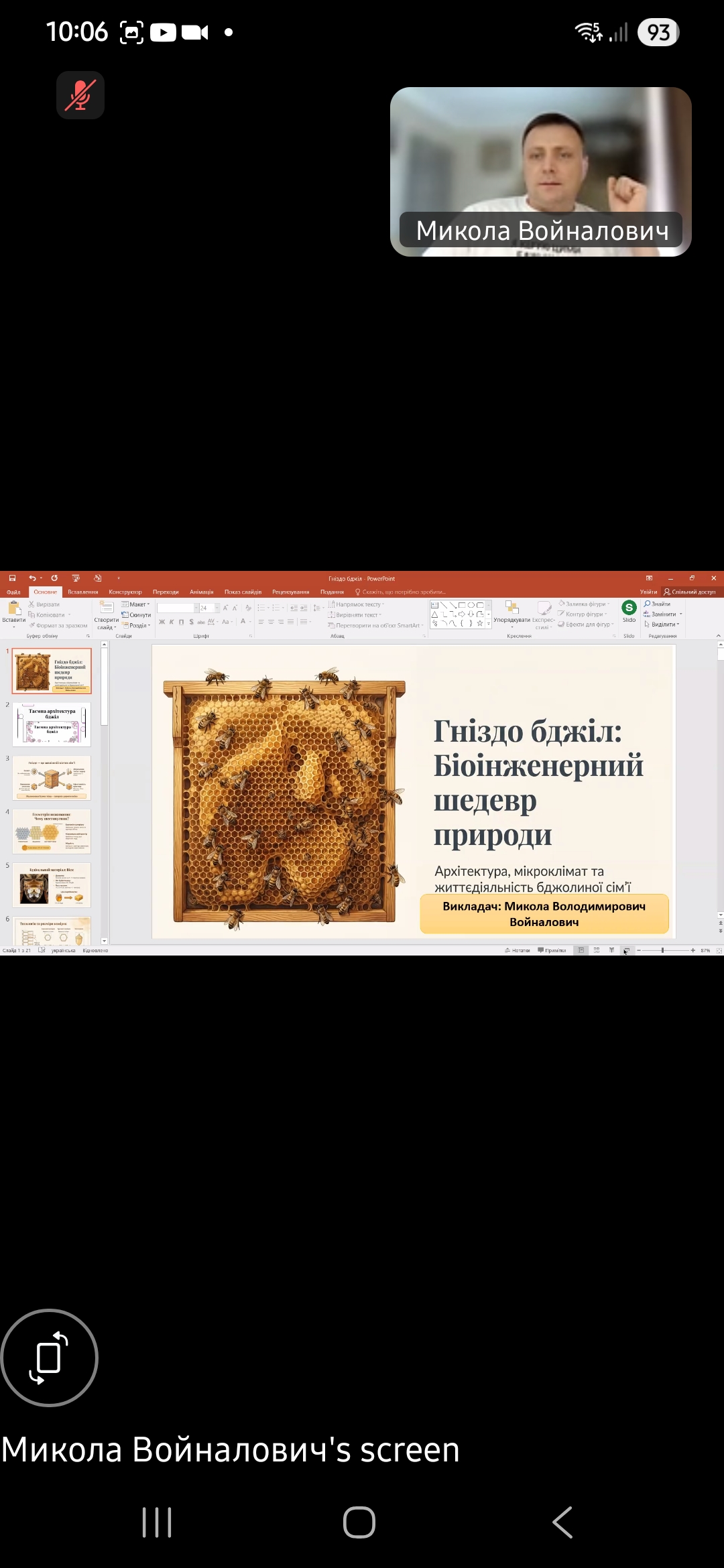This screenshot has height=1568, width=724.
Task: Open Заливка фігури fill dropdown
Action: (x=584, y=604)
